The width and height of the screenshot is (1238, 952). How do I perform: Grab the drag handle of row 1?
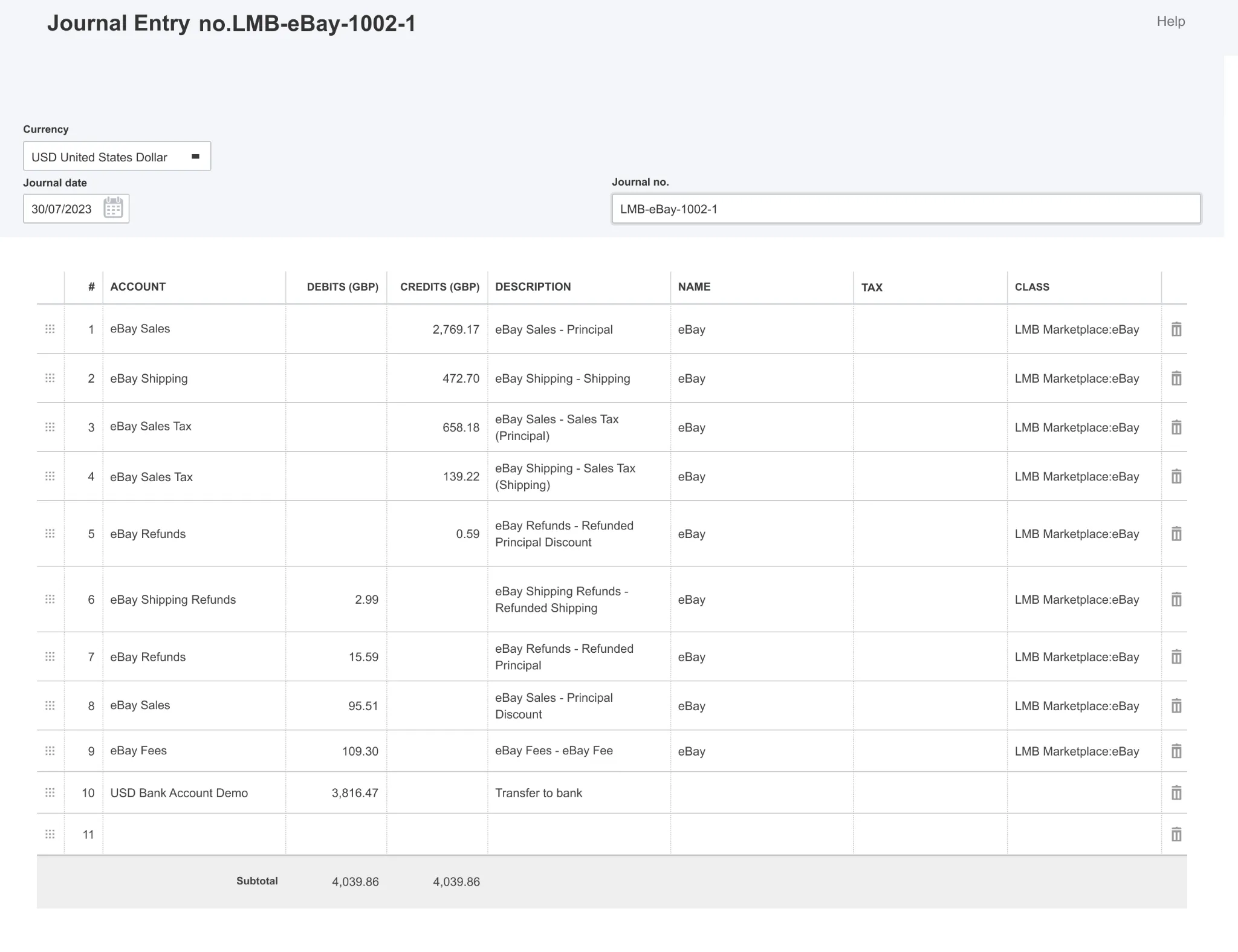(x=50, y=329)
